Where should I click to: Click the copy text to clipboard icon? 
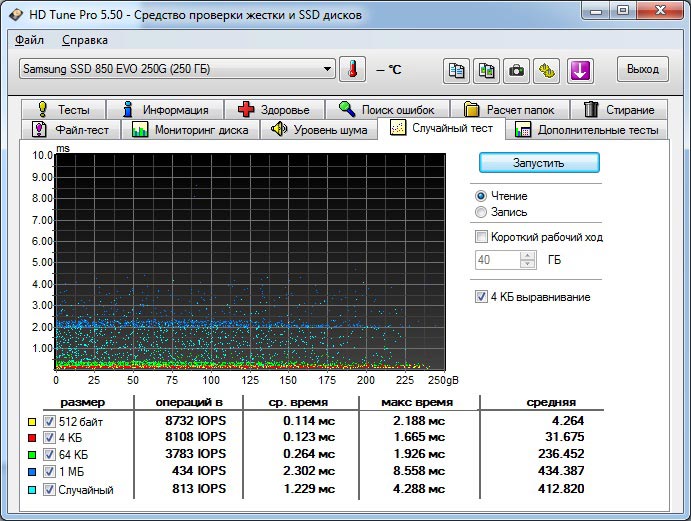click(x=456, y=69)
